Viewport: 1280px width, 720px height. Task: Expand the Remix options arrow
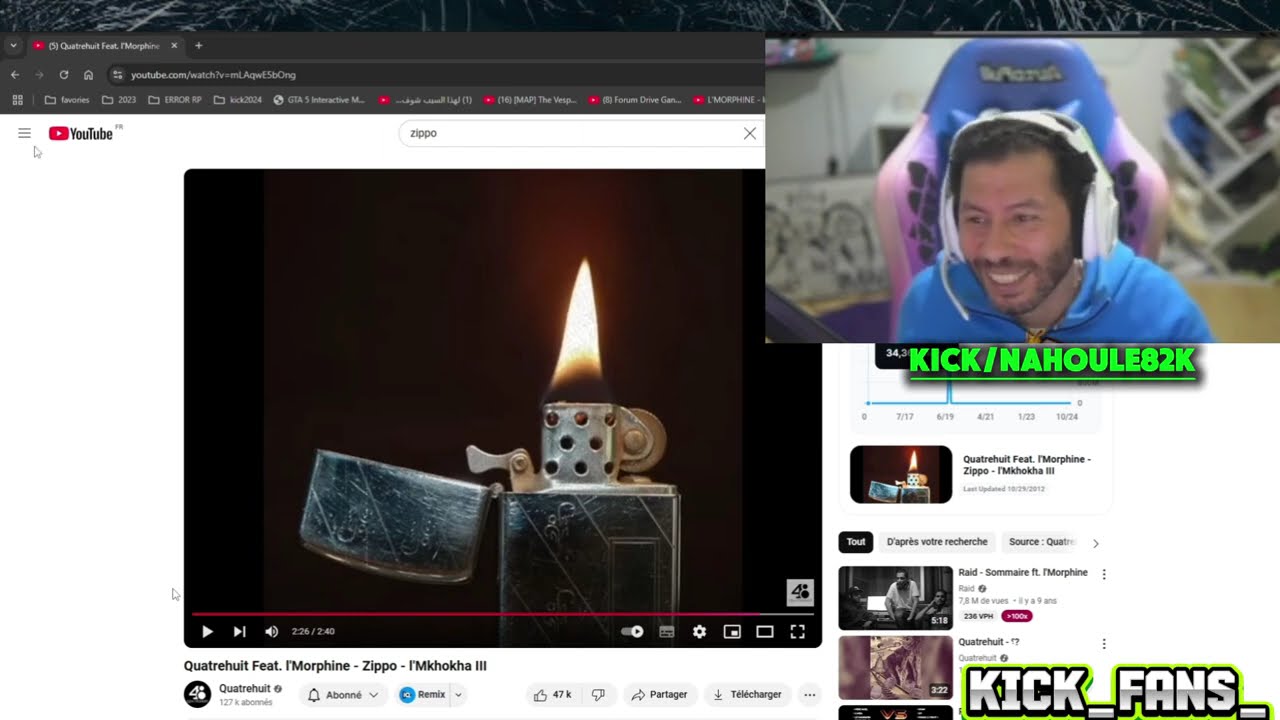(458, 695)
